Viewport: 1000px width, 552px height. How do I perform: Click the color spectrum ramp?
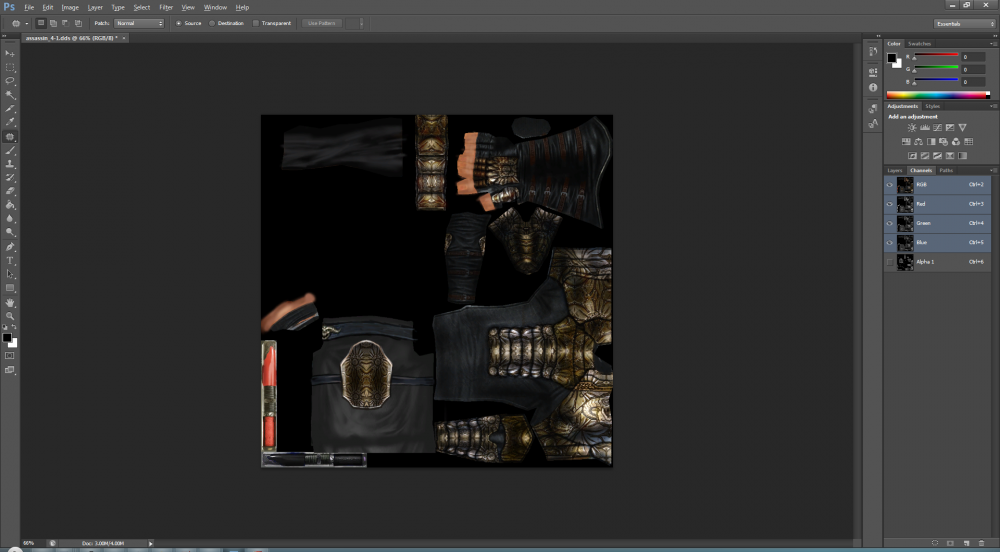938,95
